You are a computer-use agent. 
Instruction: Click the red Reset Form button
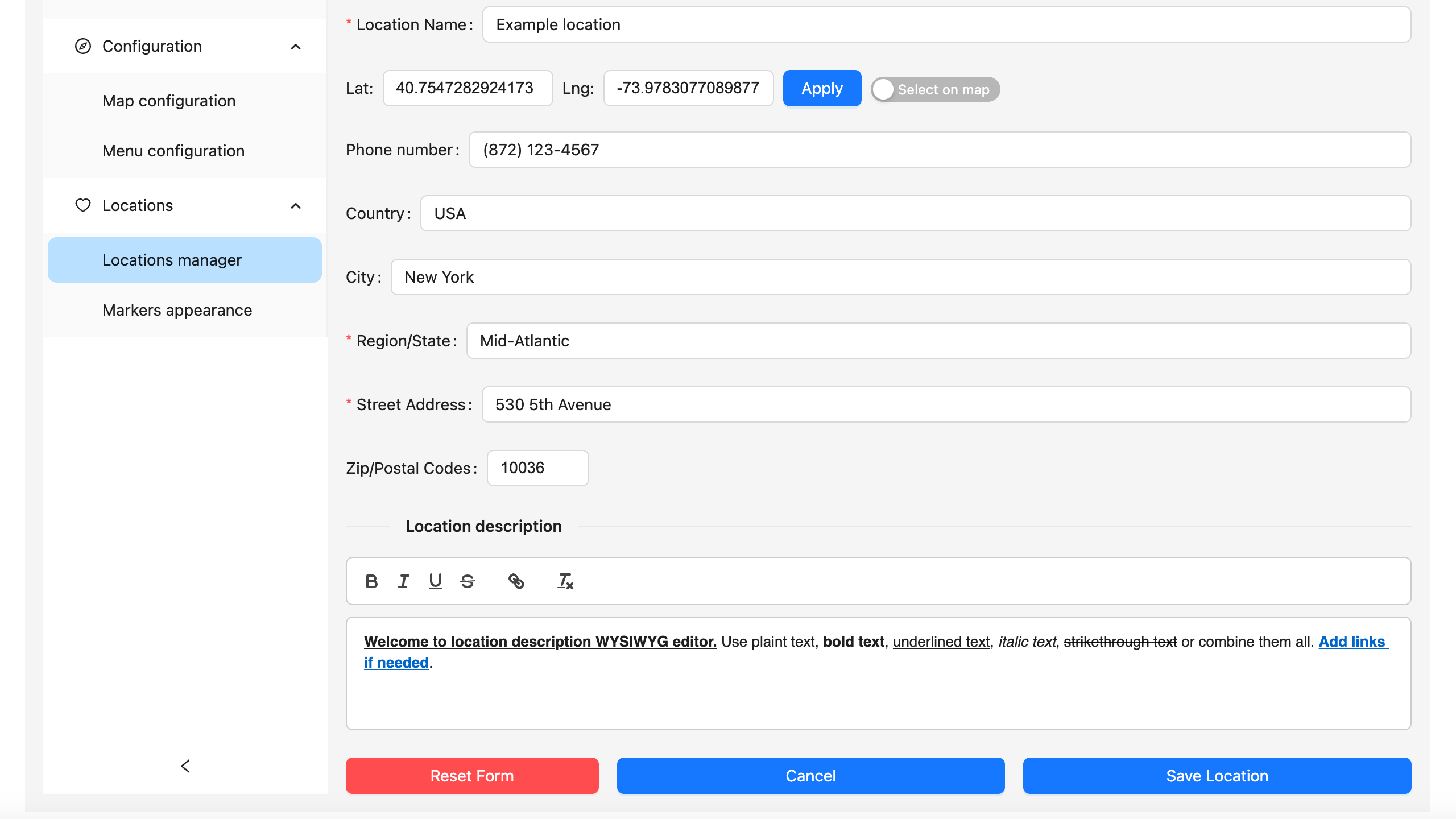tap(472, 776)
